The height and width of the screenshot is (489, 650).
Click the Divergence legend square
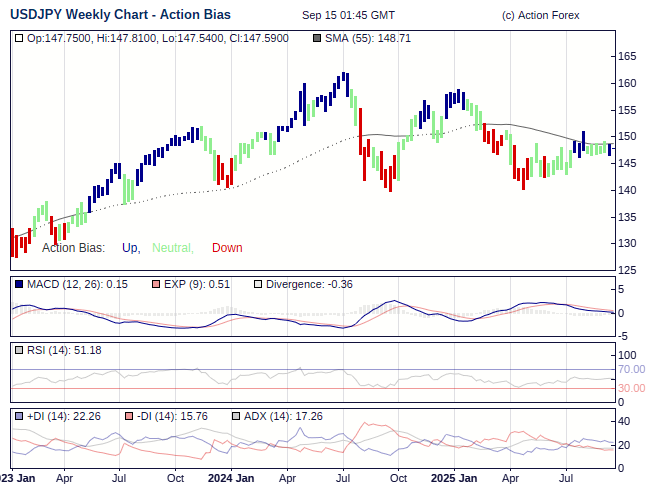257,284
